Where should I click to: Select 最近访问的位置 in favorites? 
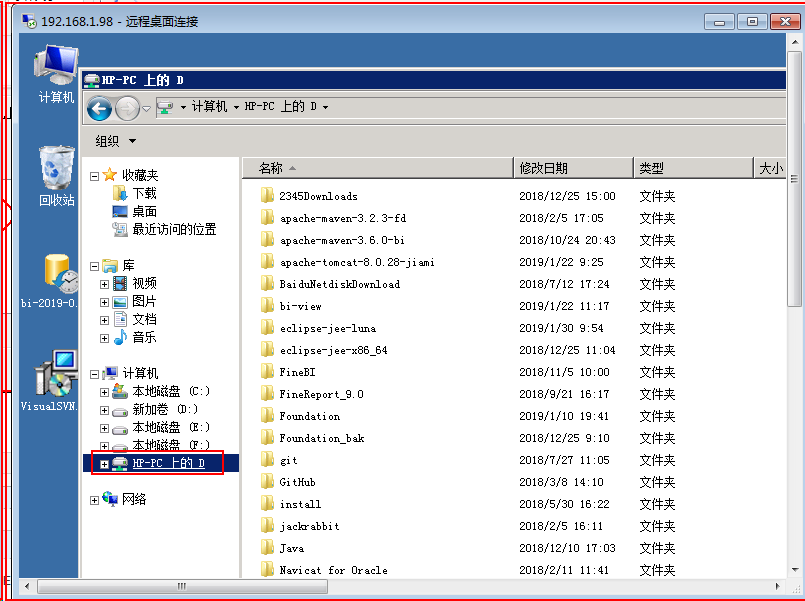coord(175,229)
